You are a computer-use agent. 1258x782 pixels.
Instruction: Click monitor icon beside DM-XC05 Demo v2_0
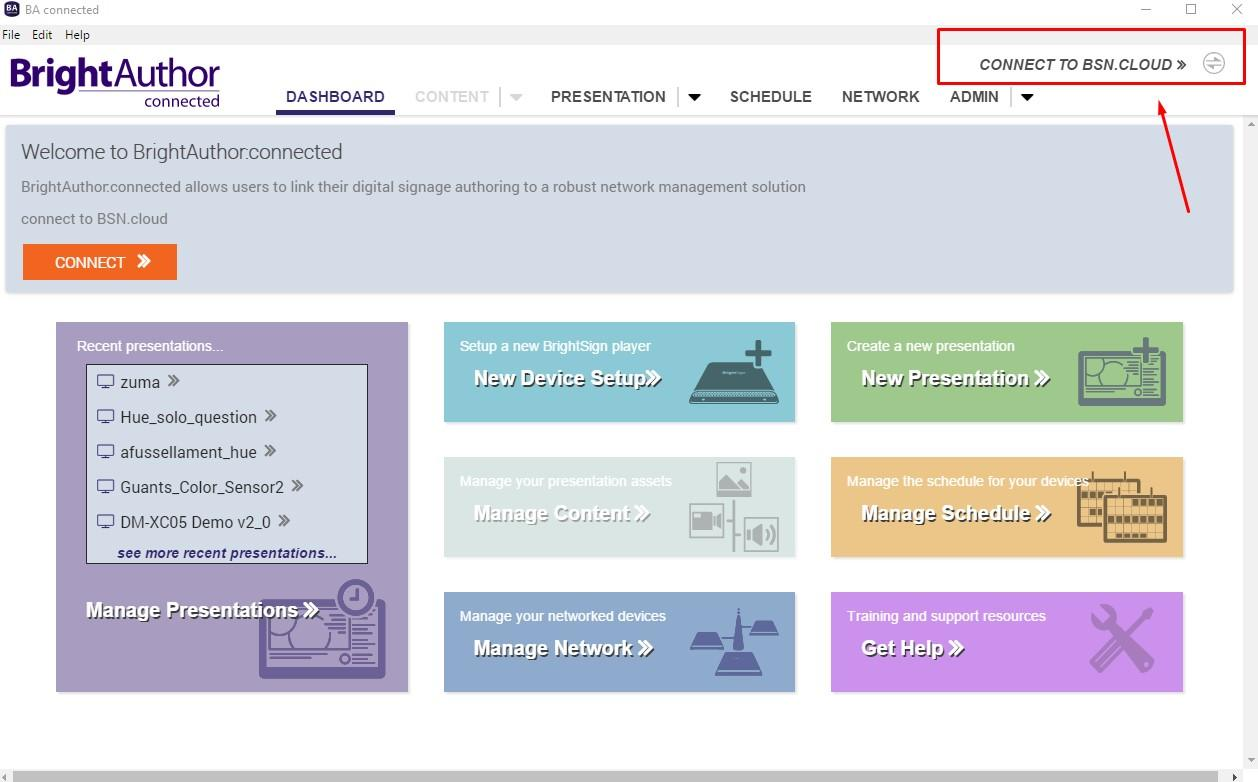[x=105, y=521]
